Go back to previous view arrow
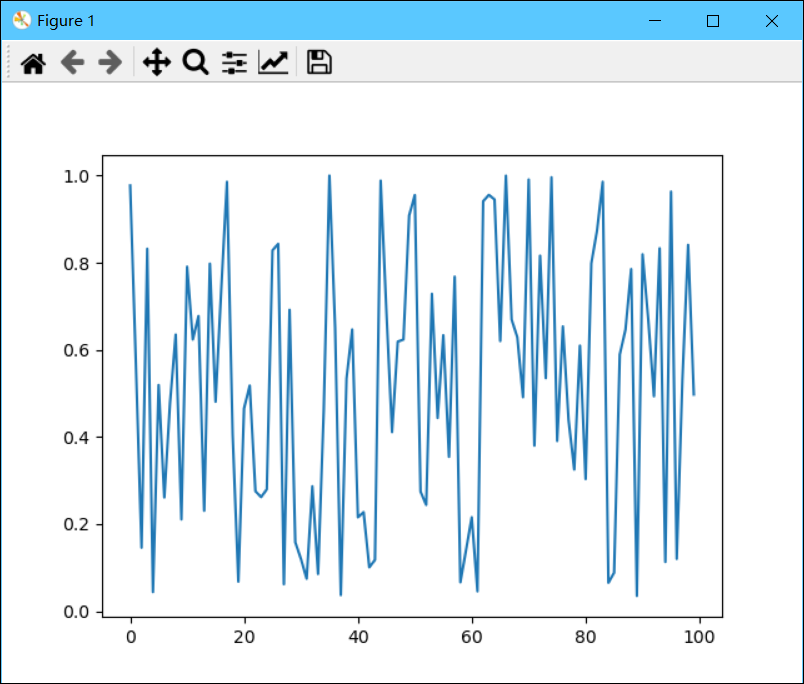 click(x=72, y=63)
